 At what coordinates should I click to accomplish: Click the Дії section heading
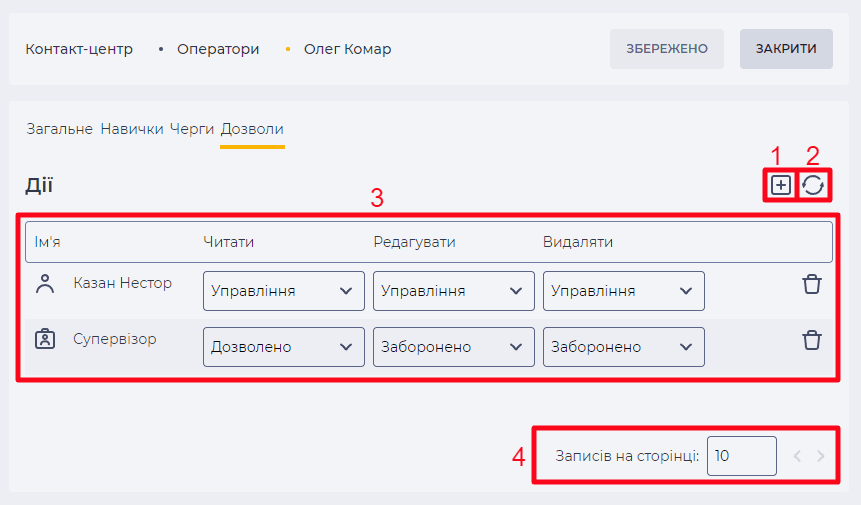coord(39,185)
